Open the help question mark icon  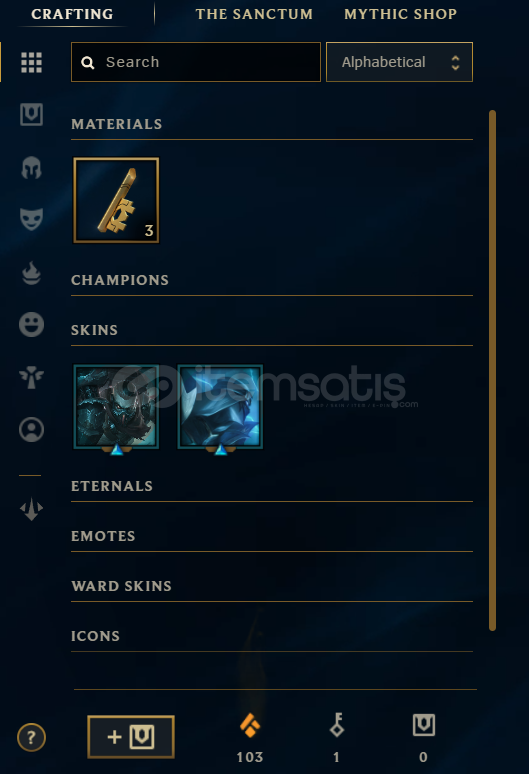[31, 737]
